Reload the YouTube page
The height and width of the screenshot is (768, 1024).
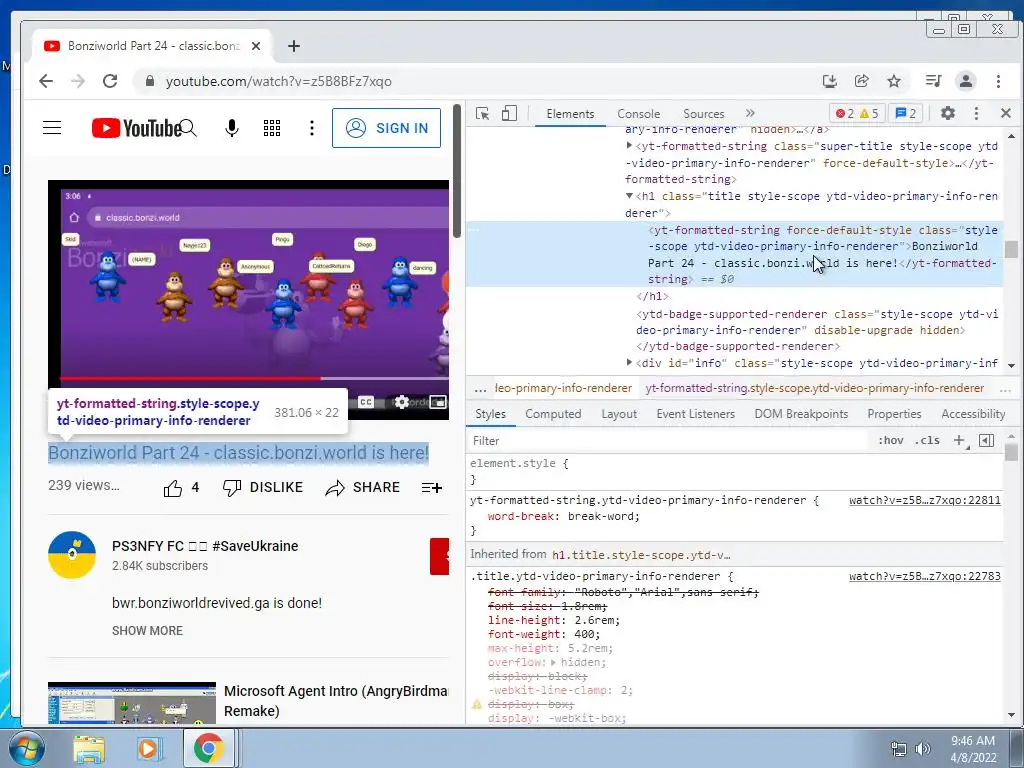tap(110, 81)
